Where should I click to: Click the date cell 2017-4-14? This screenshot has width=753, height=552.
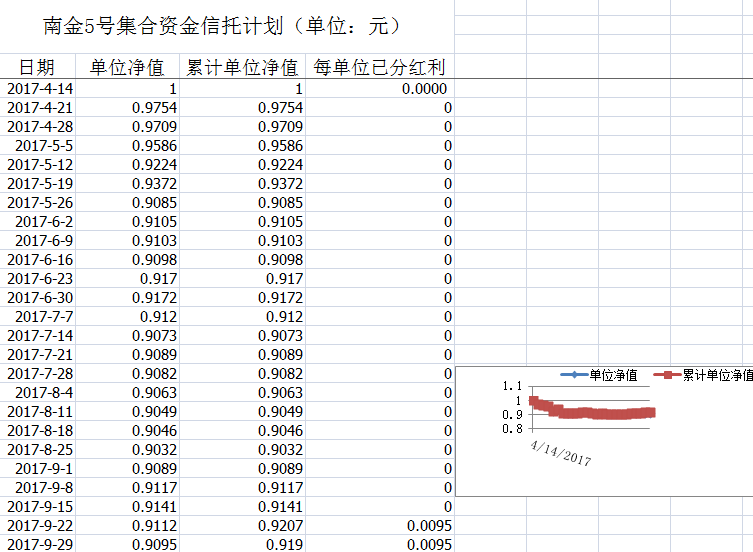[x=40, y=89]
